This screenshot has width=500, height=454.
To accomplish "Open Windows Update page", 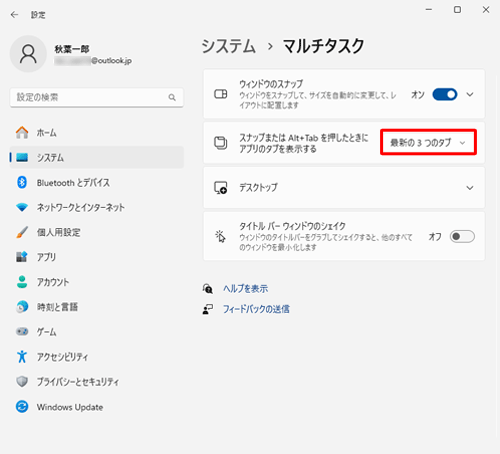I will pos(97,407).
